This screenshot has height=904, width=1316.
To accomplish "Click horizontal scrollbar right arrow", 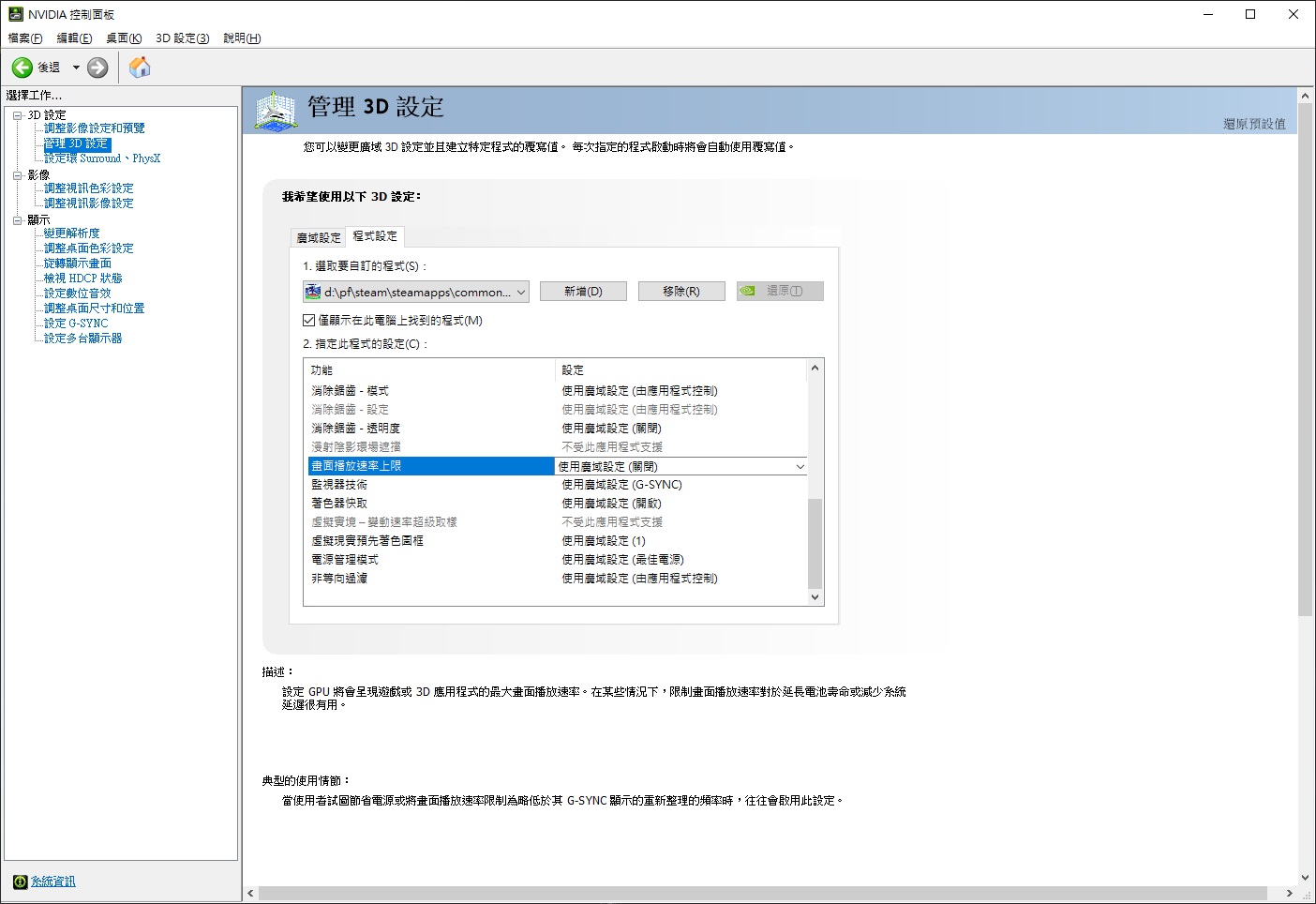I will pyautogui.click(x=1290, y=894).
